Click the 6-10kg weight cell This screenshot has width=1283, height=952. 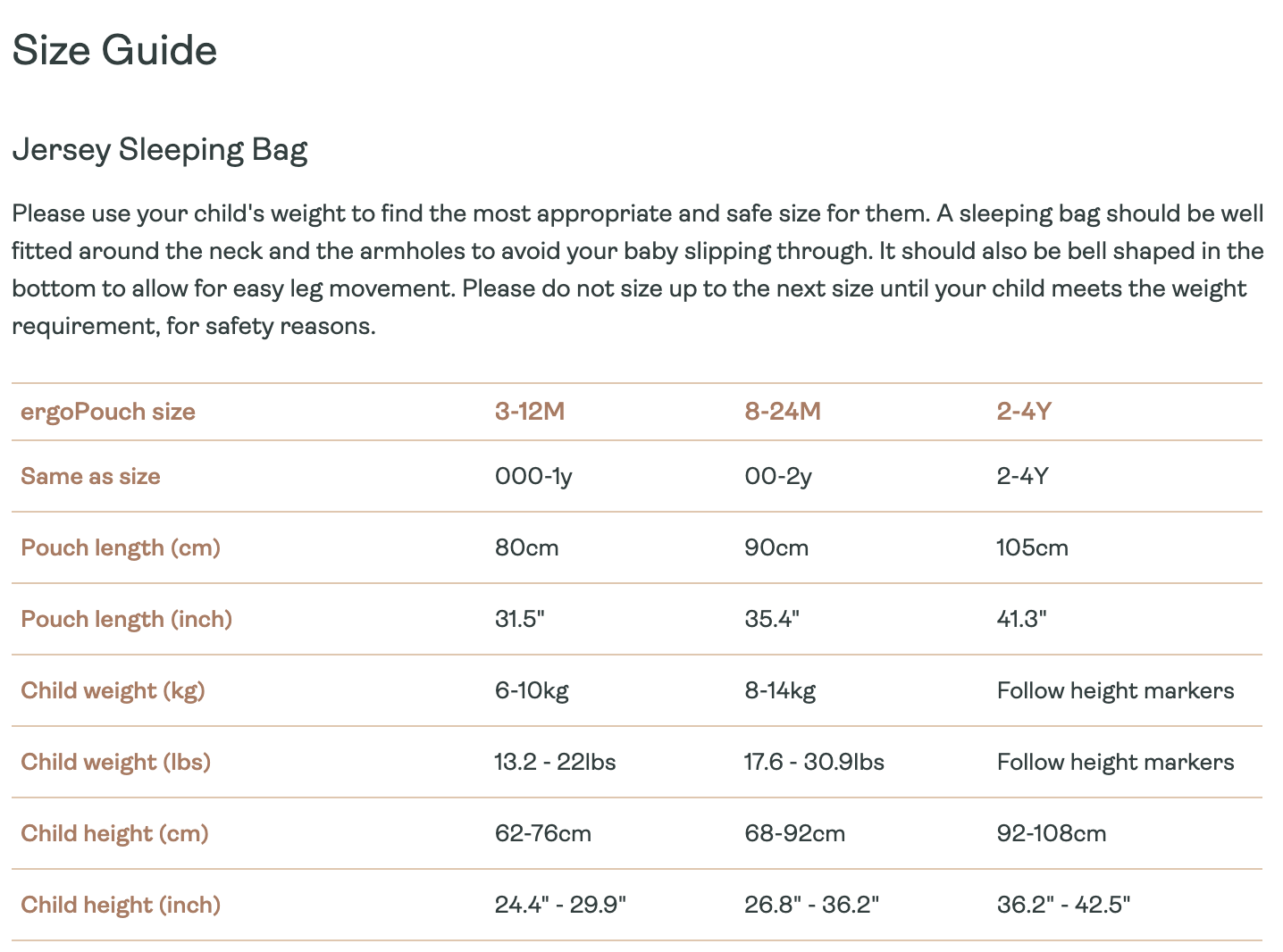coord(532,690)
